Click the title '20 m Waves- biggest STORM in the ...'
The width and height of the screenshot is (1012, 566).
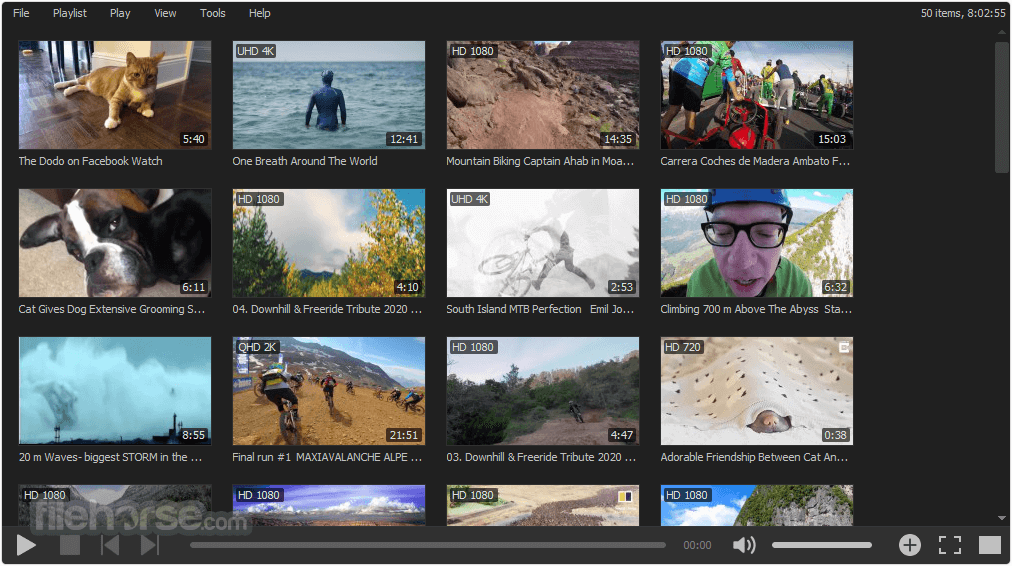pos(110,457)
